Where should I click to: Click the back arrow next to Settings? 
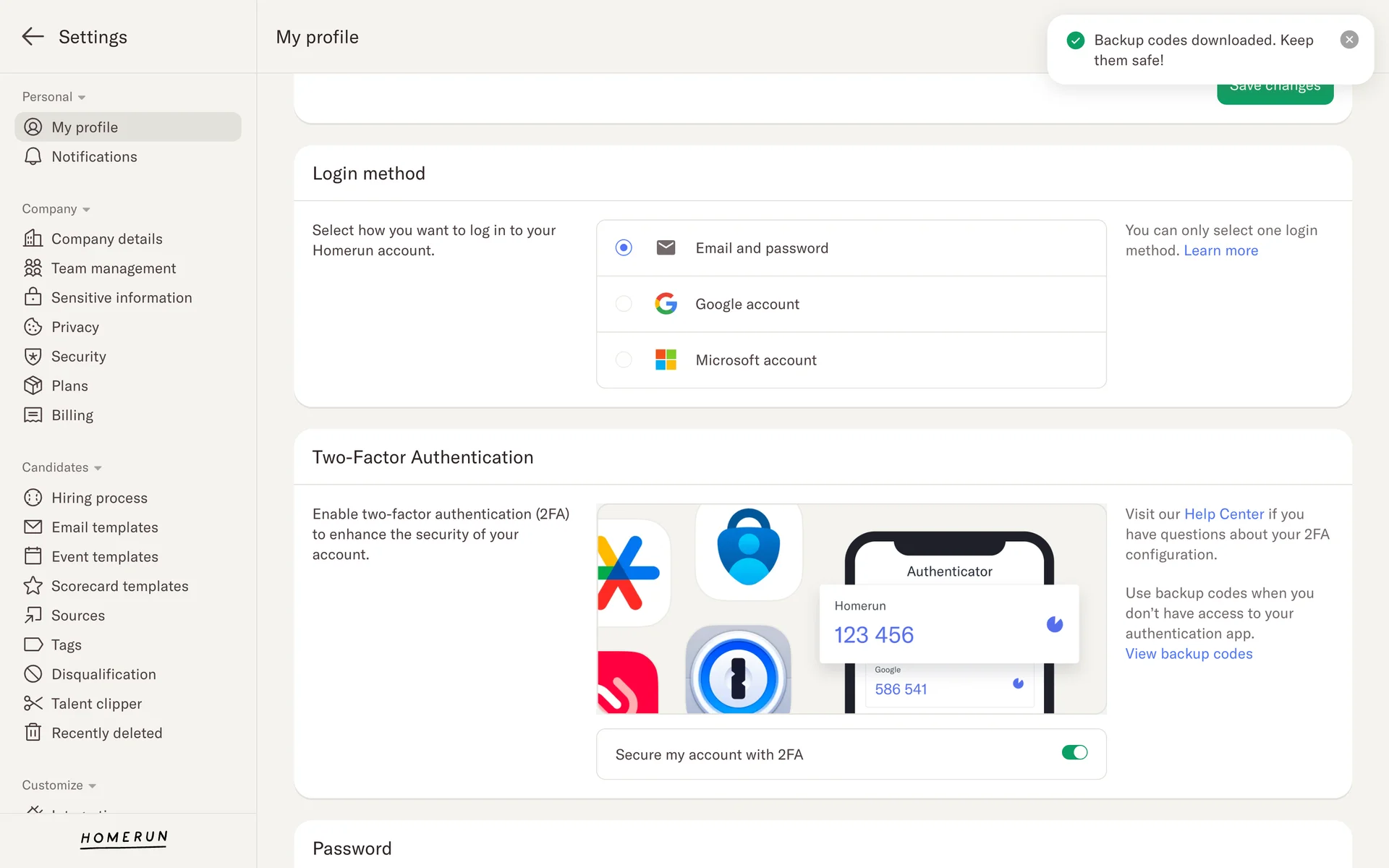pyautogui.click(x=33, y=36)
